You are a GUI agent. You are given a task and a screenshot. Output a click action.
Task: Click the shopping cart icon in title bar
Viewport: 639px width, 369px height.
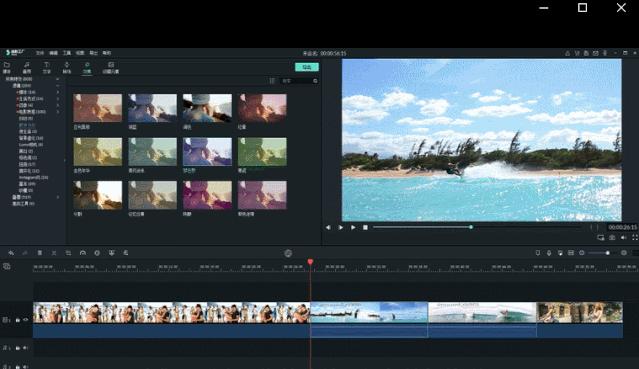pos(577,53)
